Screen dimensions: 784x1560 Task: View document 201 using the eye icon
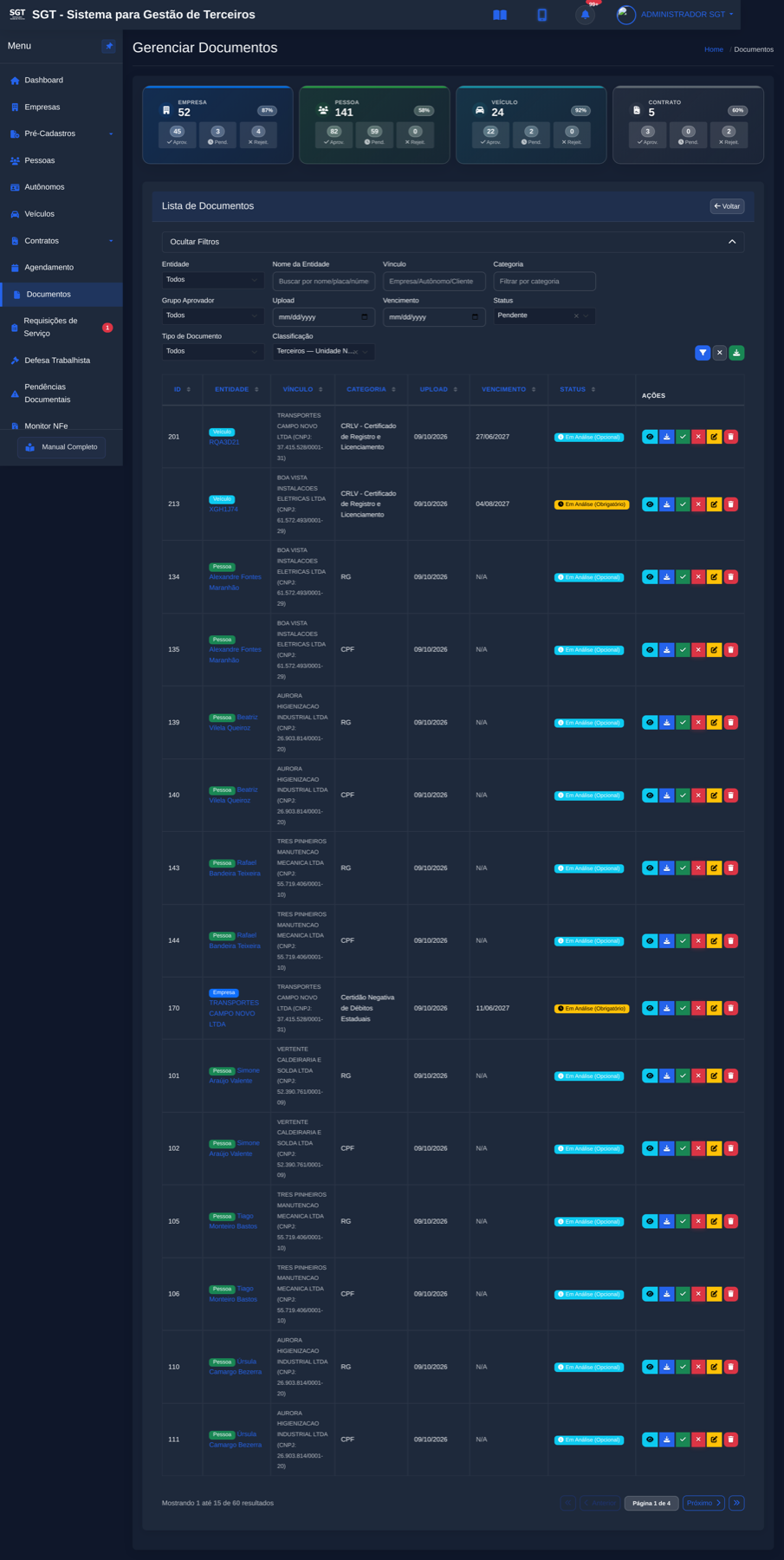[x=650, y=437]
